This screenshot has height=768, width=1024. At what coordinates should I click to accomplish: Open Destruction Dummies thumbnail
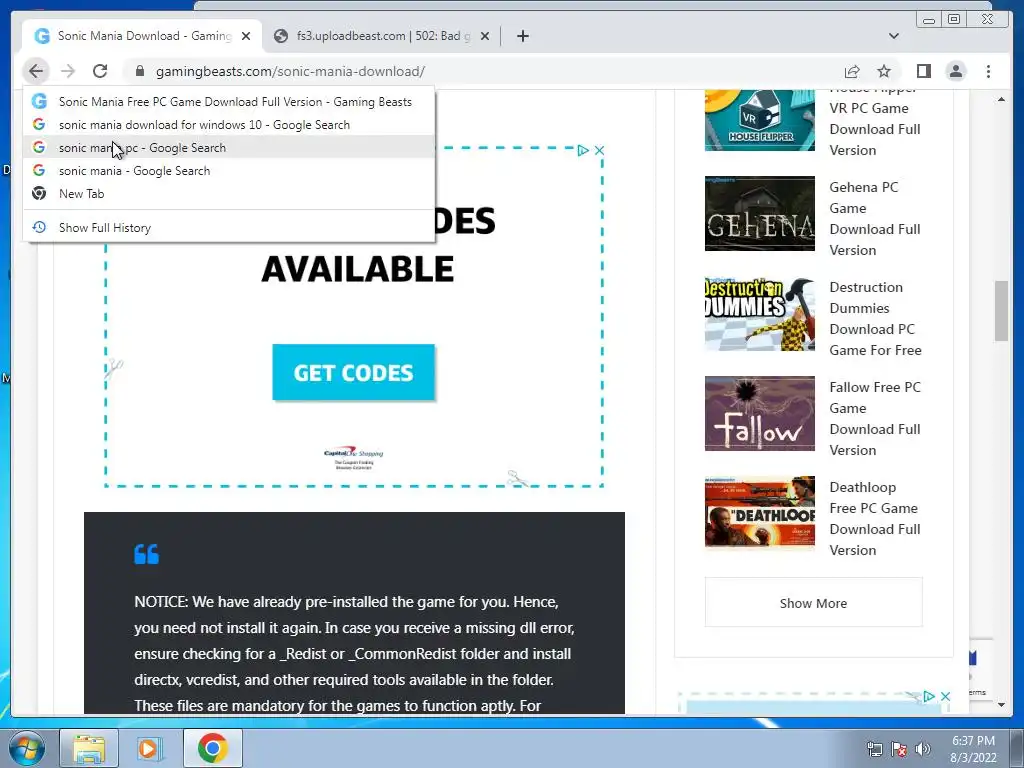760,313
